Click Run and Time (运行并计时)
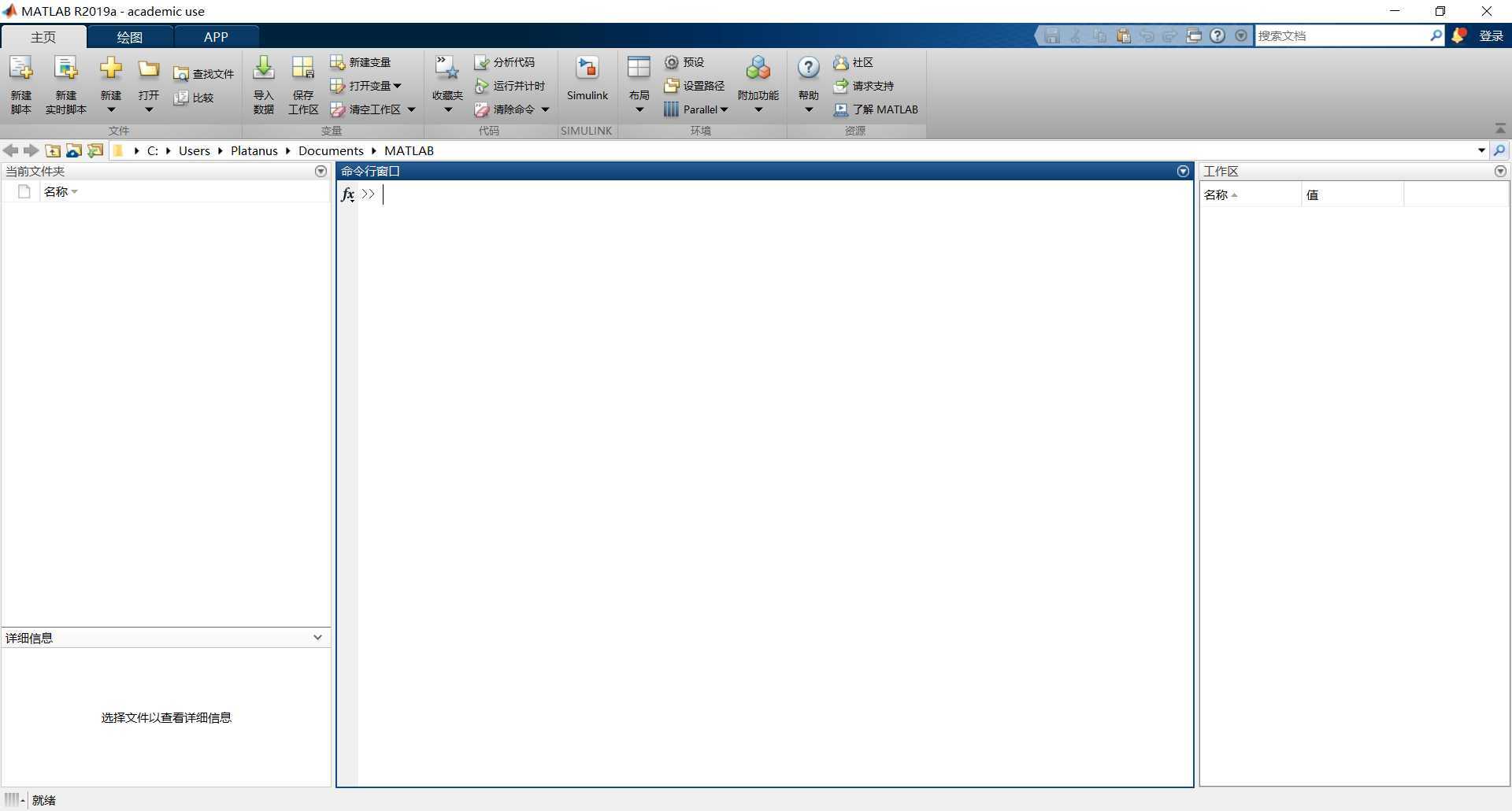Screen dimensions: 1512x811 510,86
